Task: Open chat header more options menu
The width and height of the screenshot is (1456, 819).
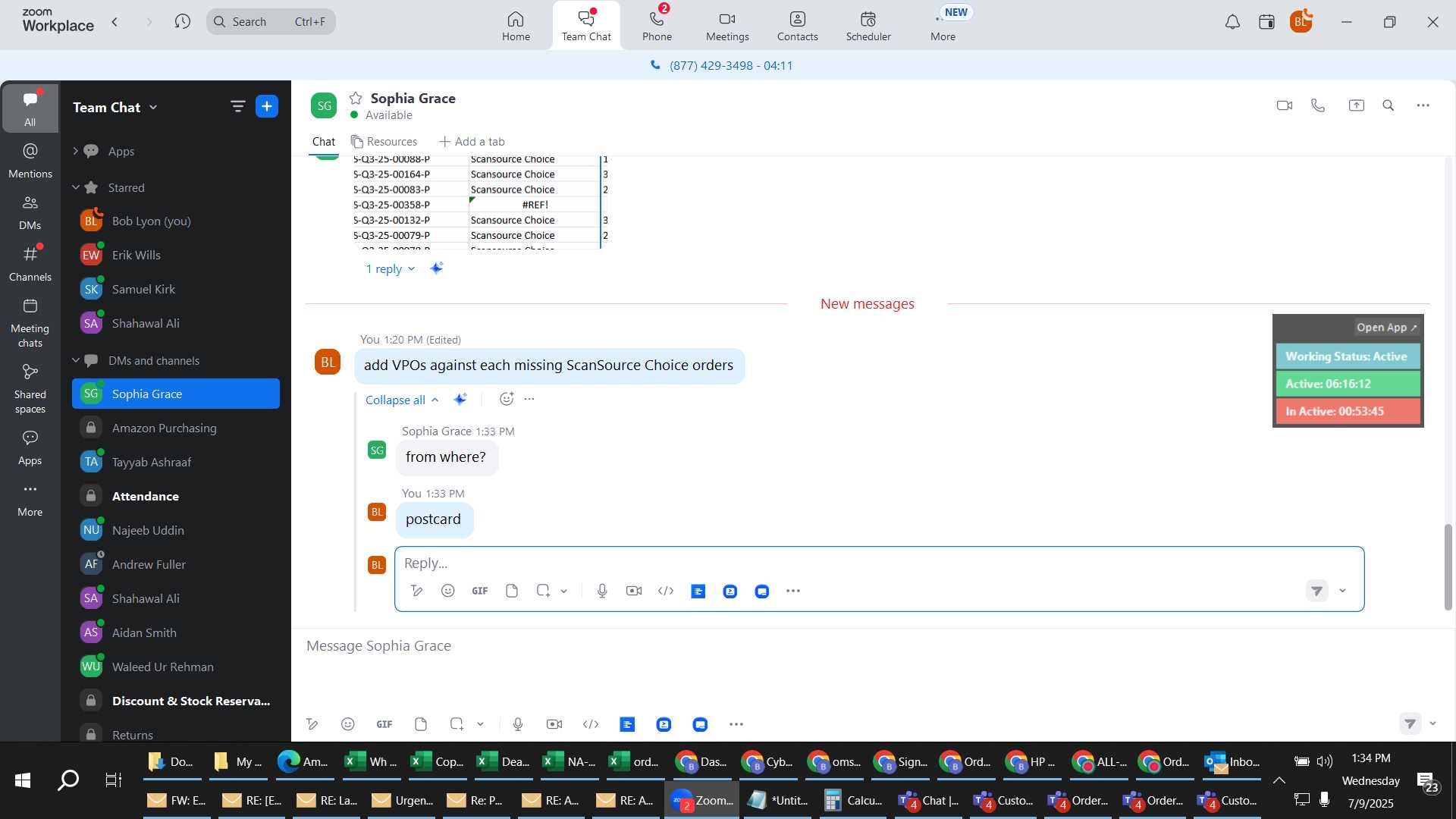Action: click(x=1423, y=105)
